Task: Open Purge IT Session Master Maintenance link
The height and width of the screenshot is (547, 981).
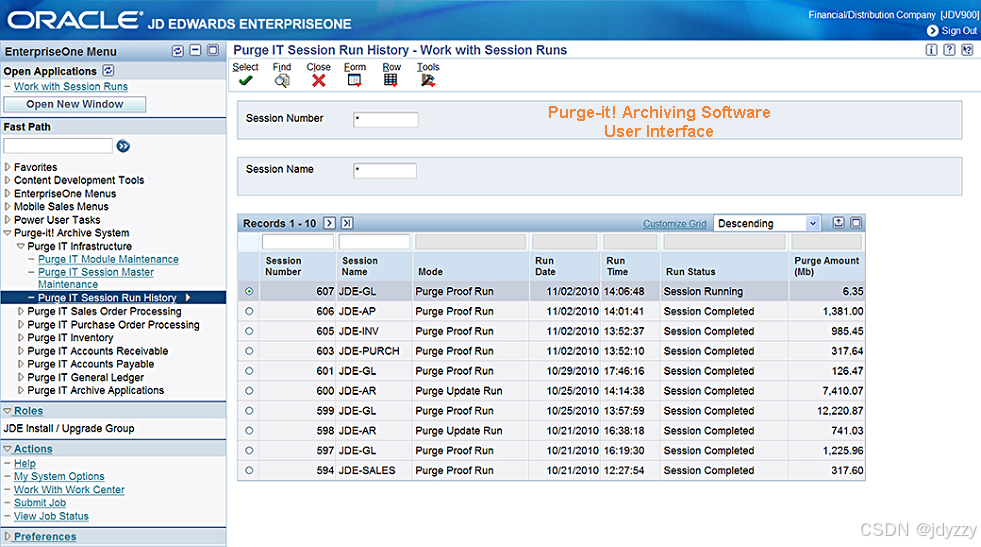Action: pos(96,278)
